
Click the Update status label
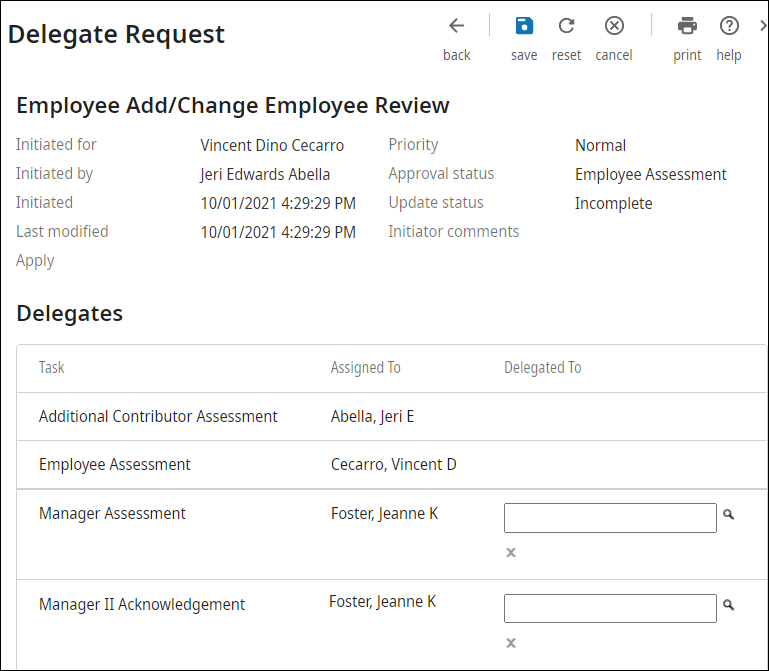pyautogui.click(x=436, y=203)
